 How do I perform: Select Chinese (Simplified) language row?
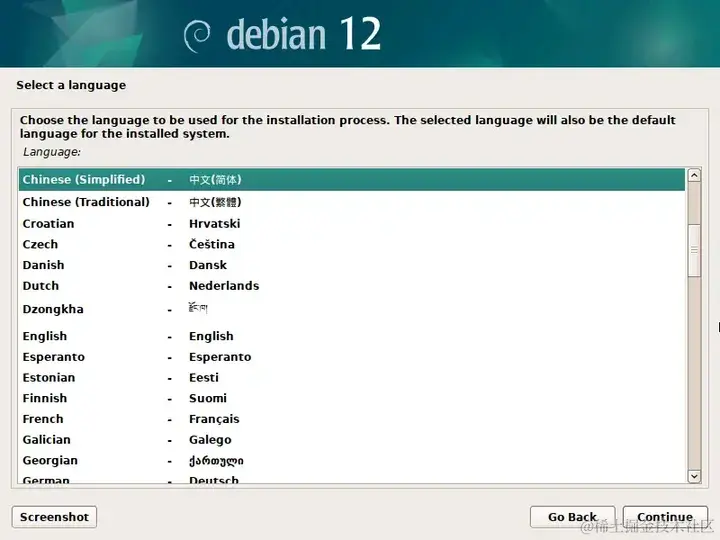(352, 180)
